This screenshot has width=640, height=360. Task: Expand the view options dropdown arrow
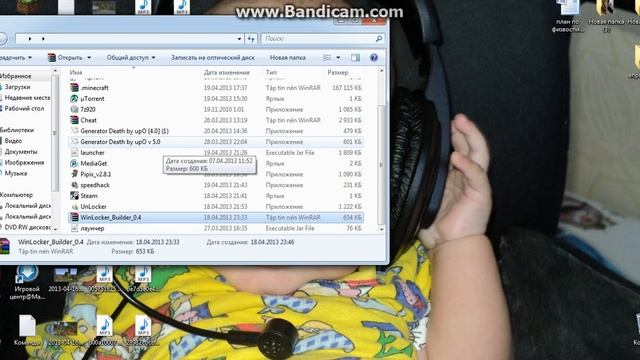(338, 58)
